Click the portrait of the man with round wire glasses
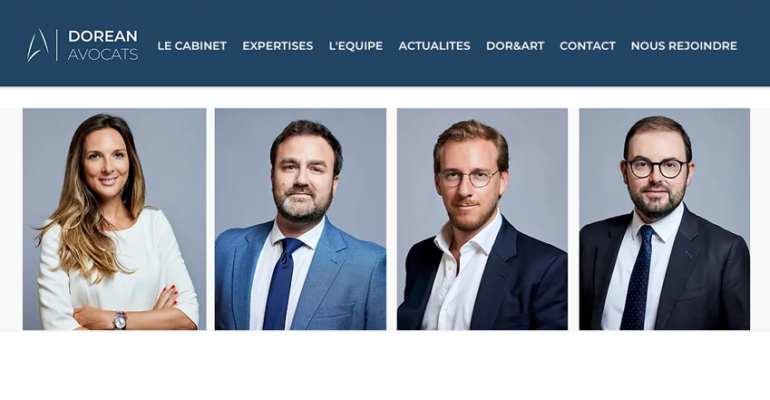Viewport: 770px width, 400px height. coord(482,219)
